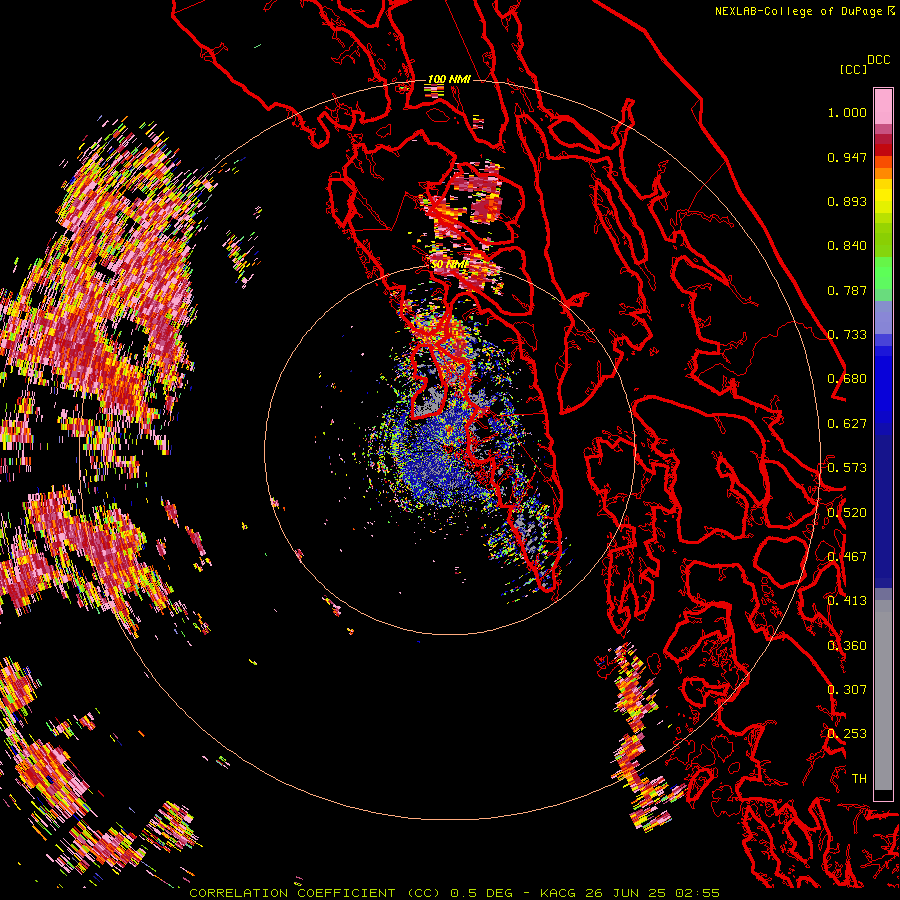Click the 0.680 color scale value
Image resolution: width=900 pixels, height=900 pixels.
click(847, 379)
